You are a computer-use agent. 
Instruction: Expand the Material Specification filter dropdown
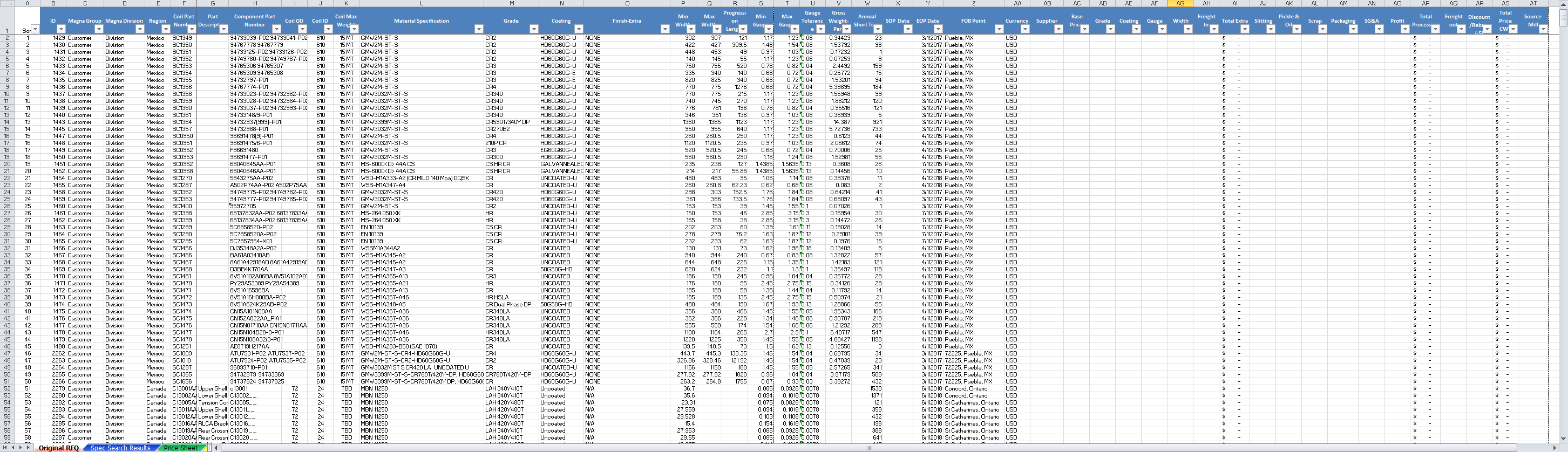[478, 29]
